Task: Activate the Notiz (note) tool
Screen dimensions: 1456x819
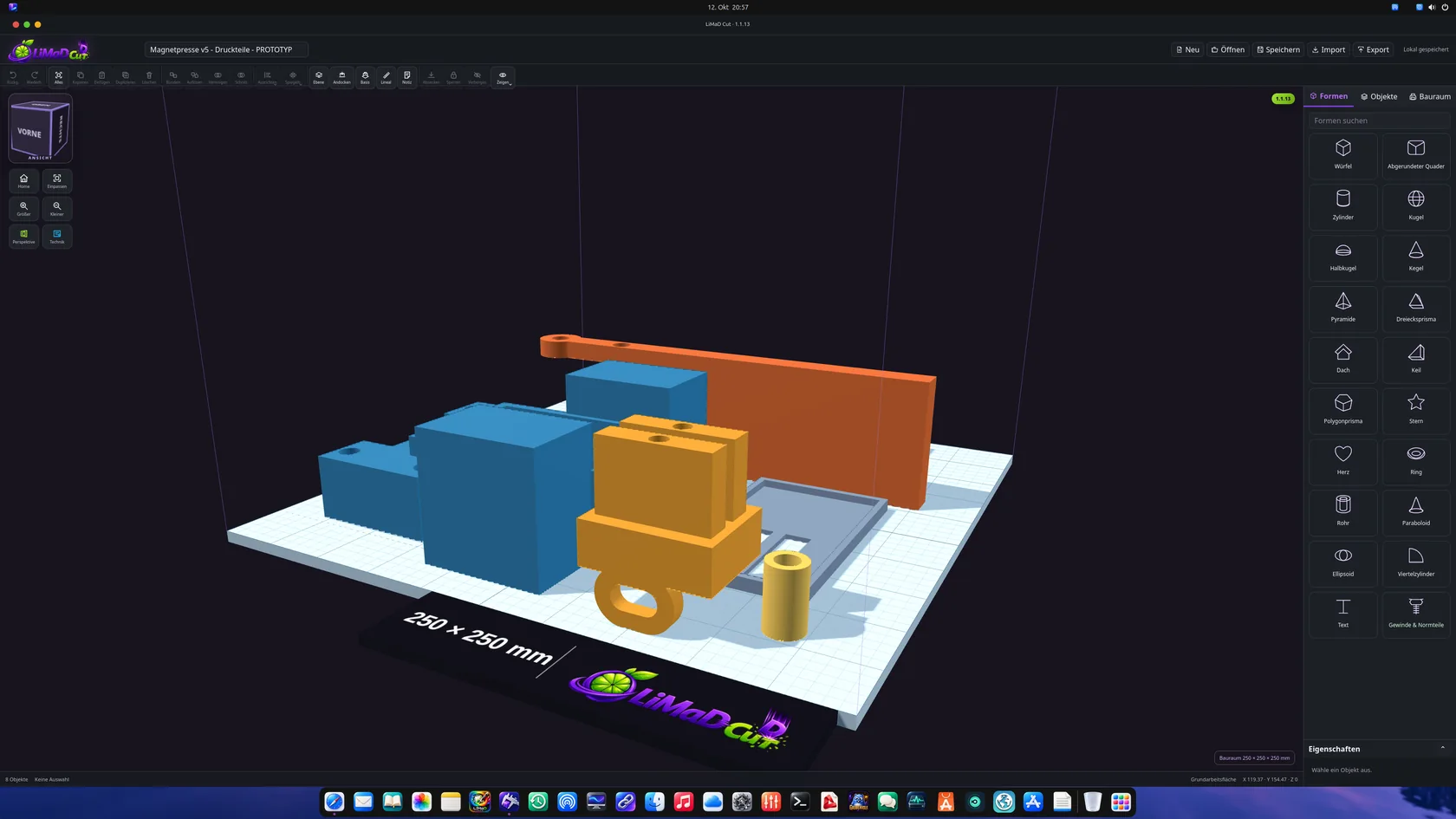Action: [x=406, y=77]
